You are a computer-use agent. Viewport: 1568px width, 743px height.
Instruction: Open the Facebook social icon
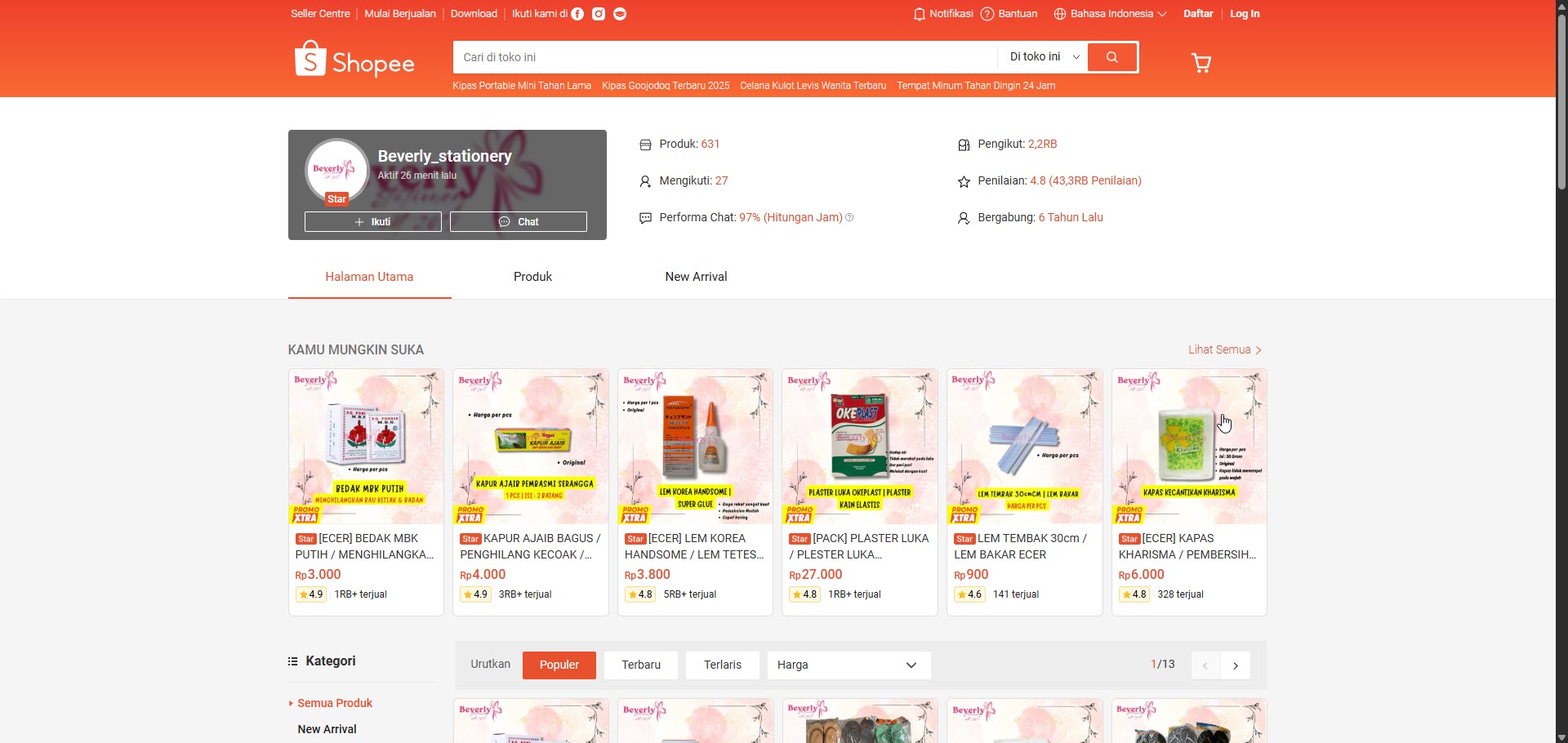pyautogui.click(x=577, y=14)
